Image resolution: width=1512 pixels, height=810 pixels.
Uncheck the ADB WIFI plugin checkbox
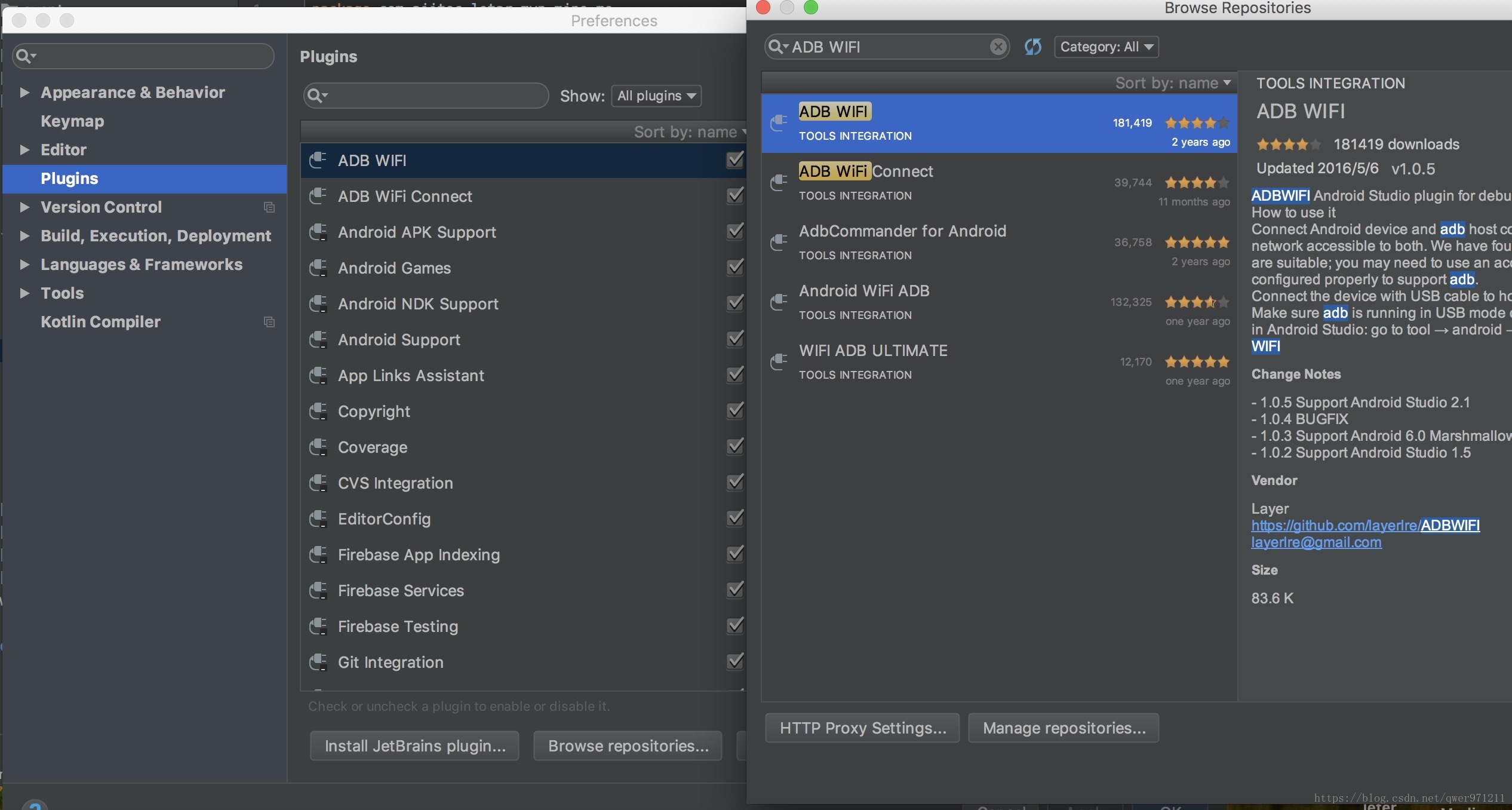point(735,159)
